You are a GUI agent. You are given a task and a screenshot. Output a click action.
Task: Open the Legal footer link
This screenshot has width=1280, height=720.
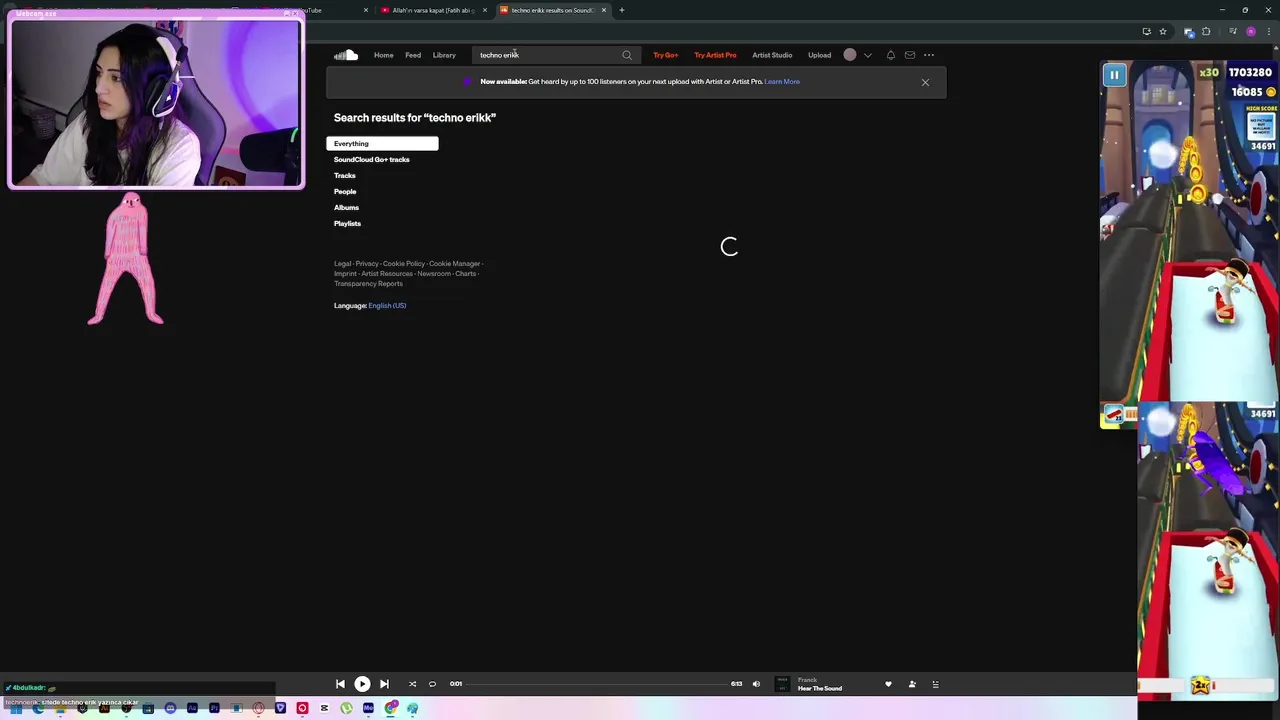point(342,264)
